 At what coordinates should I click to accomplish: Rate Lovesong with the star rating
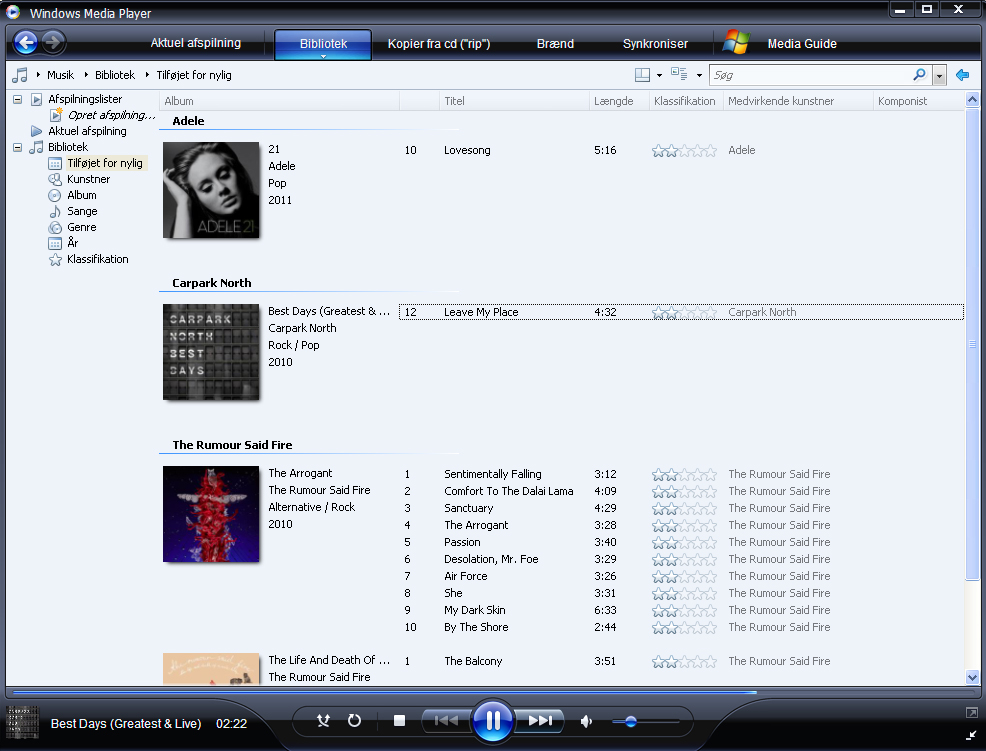pyautogui.click(x=684, y=150)
